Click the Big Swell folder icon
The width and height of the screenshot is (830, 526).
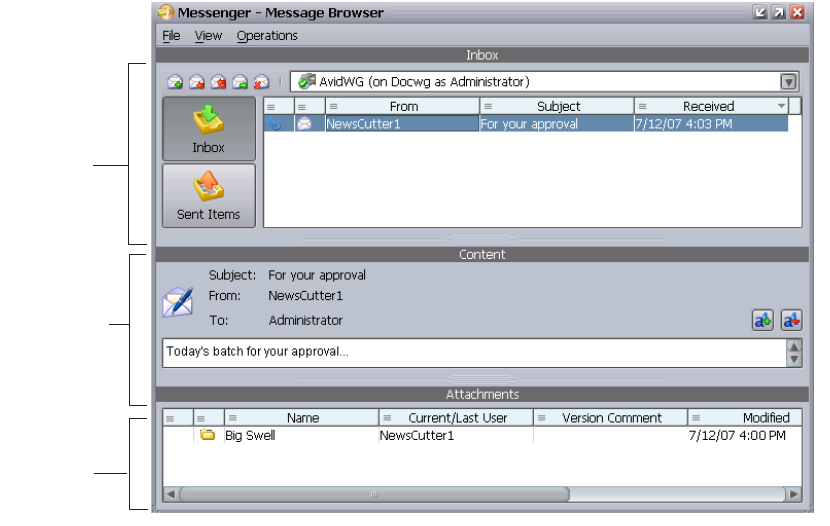pos(208,436)
